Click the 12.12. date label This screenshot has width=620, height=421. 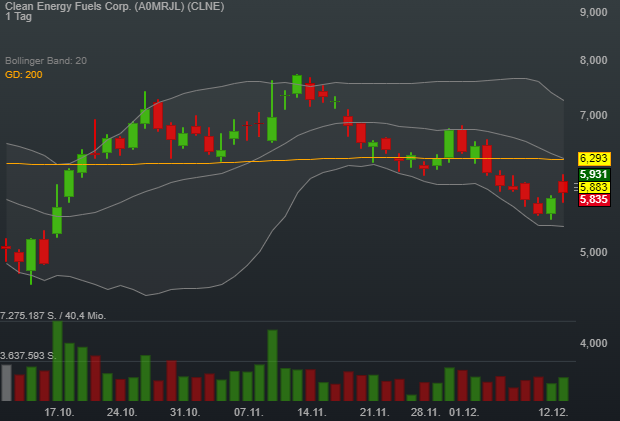553,412
